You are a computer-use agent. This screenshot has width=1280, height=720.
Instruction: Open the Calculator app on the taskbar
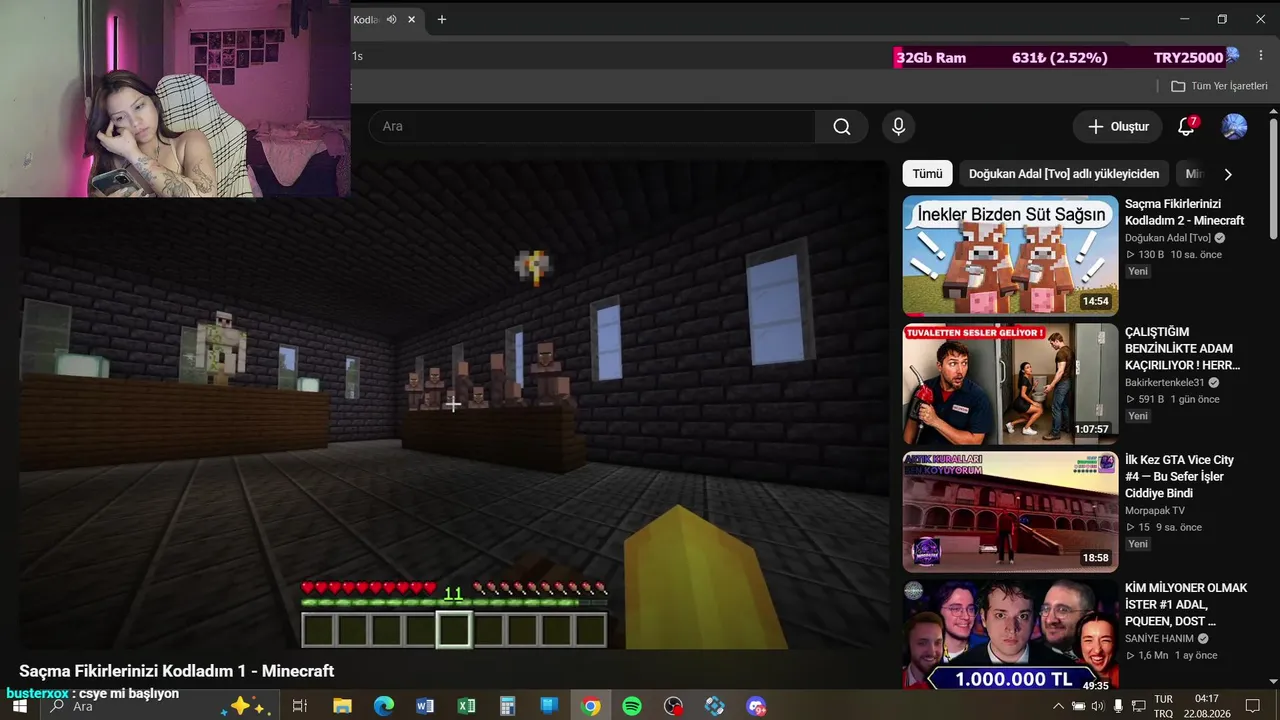pos(507,706)
